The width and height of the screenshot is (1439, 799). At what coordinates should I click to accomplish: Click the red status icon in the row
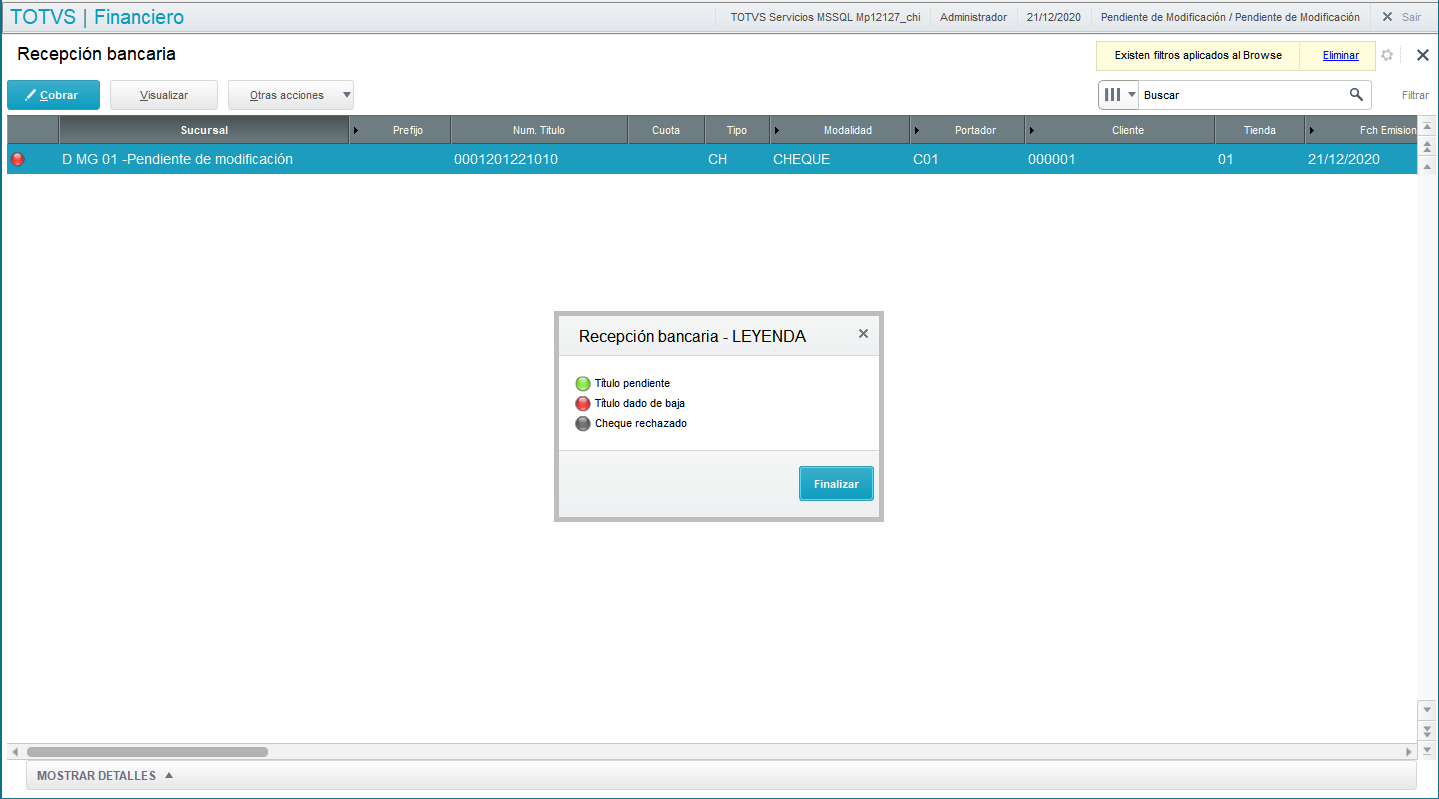tap(17, 159)
